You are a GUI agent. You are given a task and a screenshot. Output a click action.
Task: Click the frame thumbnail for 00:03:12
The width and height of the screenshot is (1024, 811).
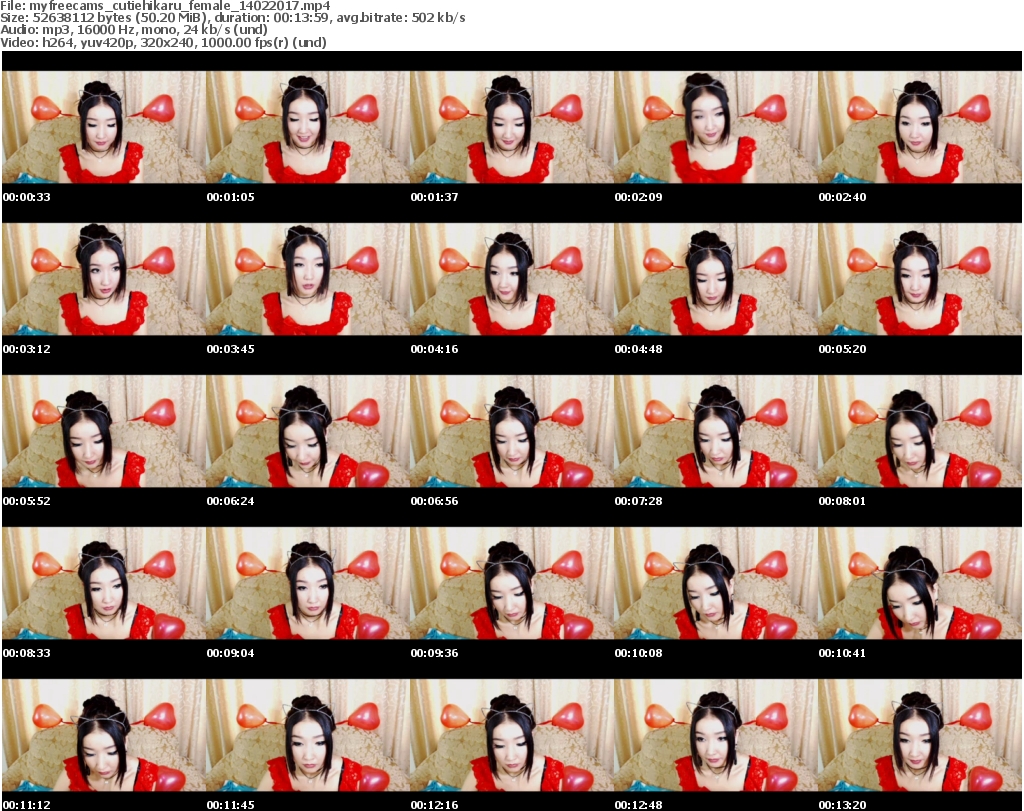click(104, 279)
